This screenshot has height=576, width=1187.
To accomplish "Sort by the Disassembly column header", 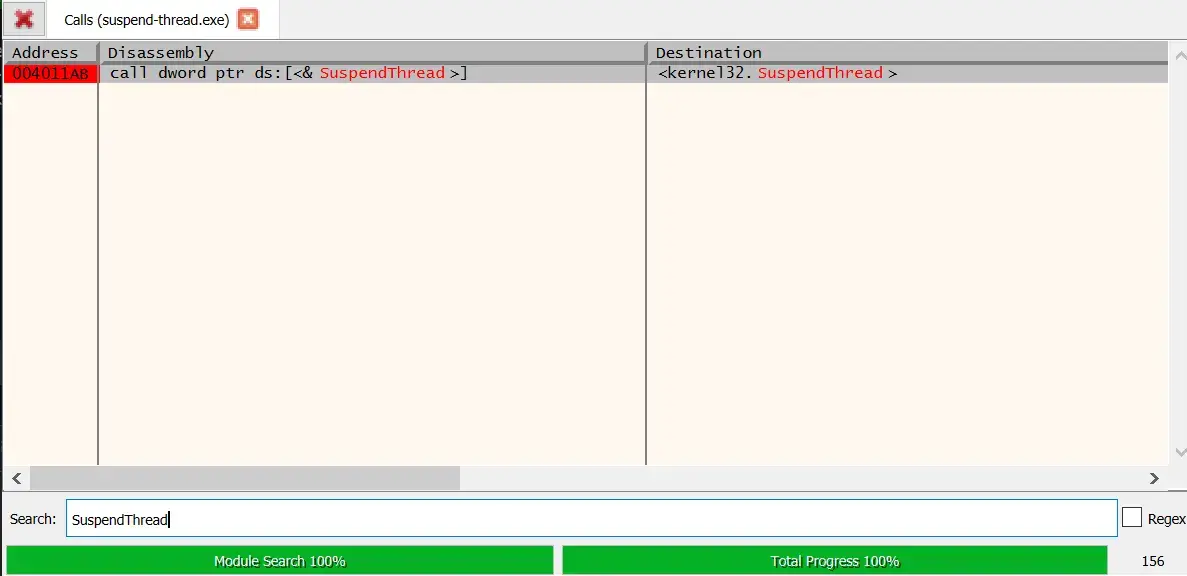I will point(372,52).
